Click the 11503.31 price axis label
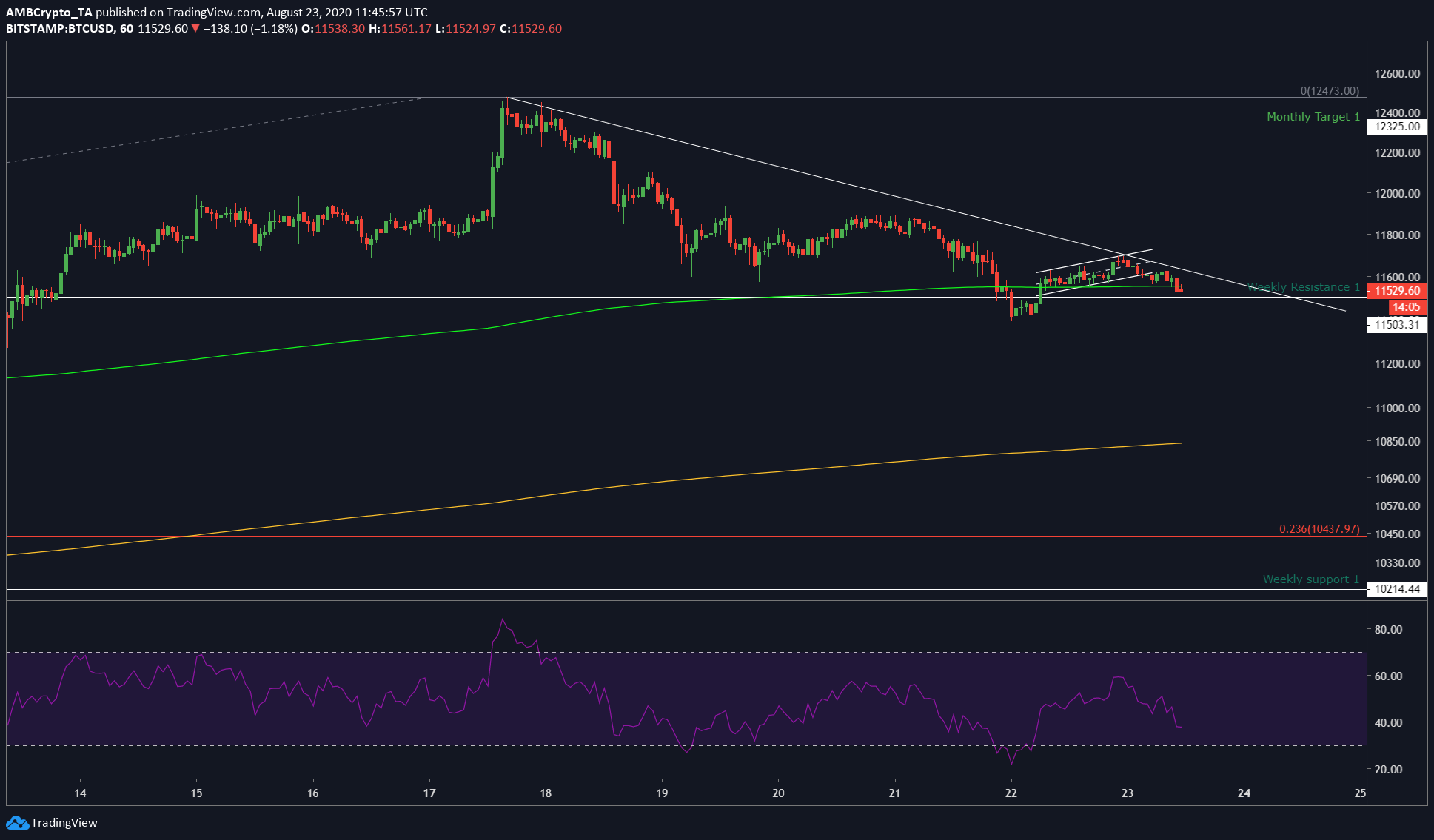 click(1397, 324)
